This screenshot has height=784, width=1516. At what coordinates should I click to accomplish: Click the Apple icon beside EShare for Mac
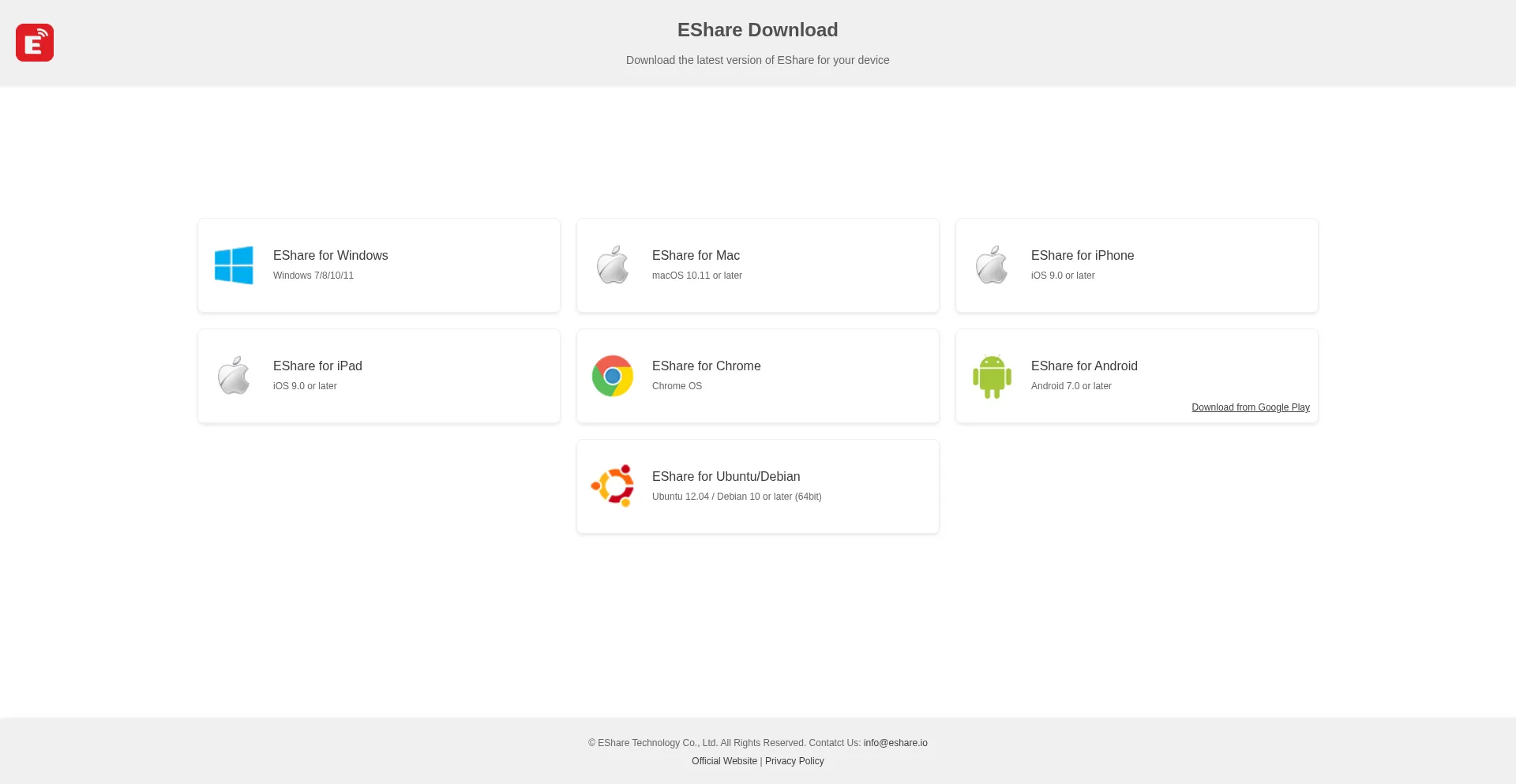(x=613, y=265)
